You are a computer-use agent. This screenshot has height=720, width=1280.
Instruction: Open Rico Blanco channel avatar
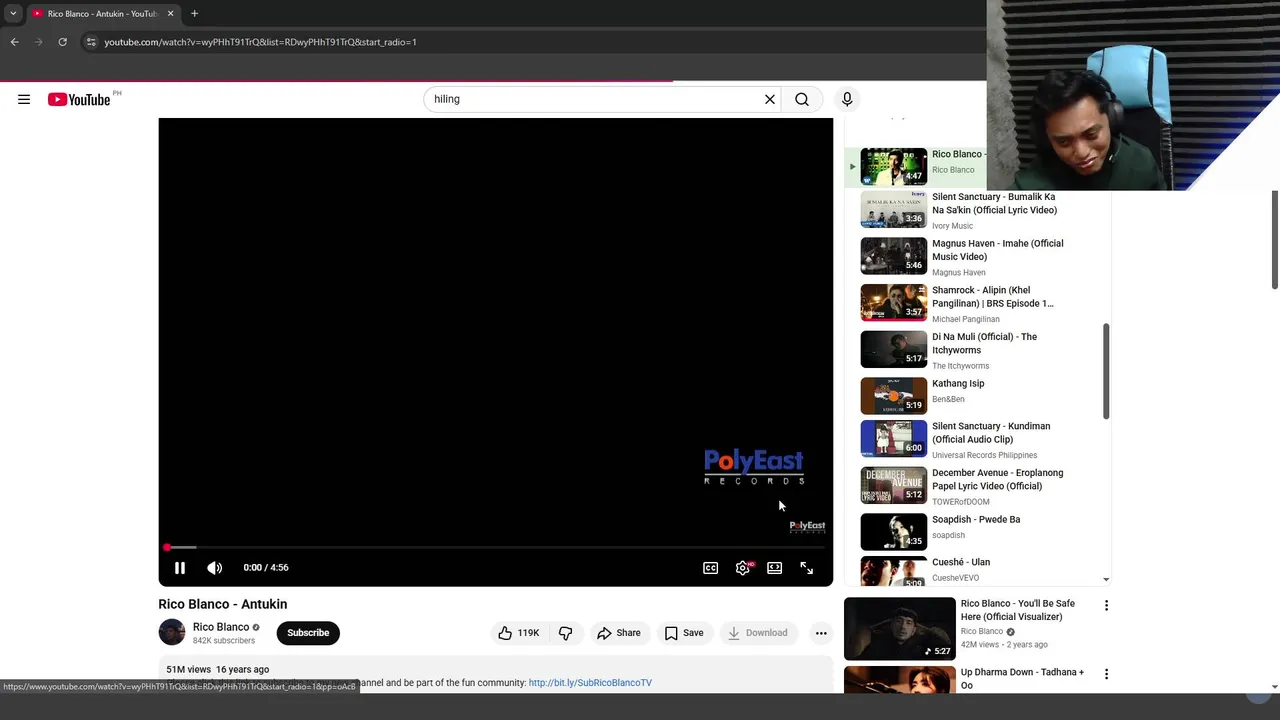coord(172,632)
